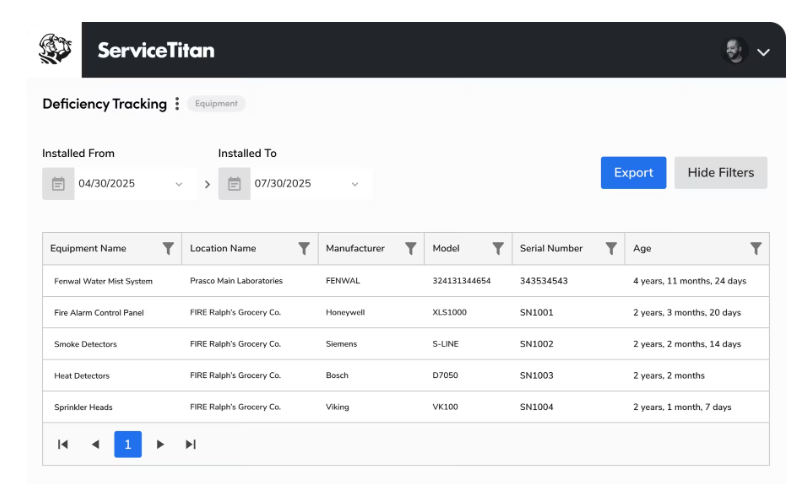Viewport: 798px width, 484px height.
Task: Click S-LINE model cell
Action: tap(445, 344)
